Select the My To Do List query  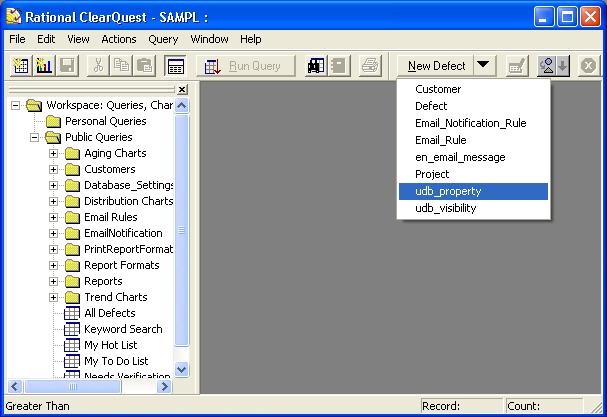pos(116,361)
